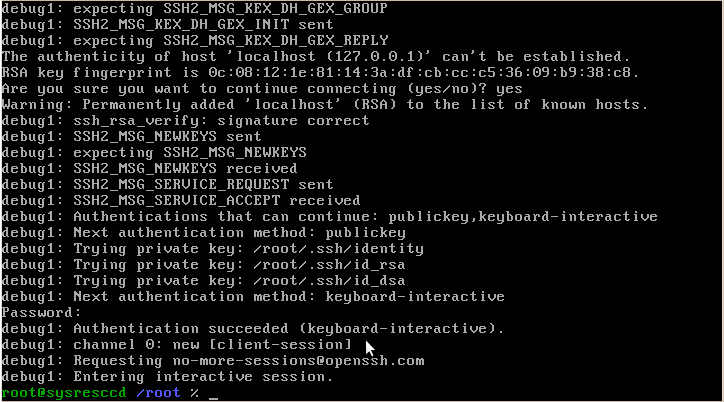This screenshot has height=402, width=724.
Task: Click the Password: prompt line
Action: point(41,312)
